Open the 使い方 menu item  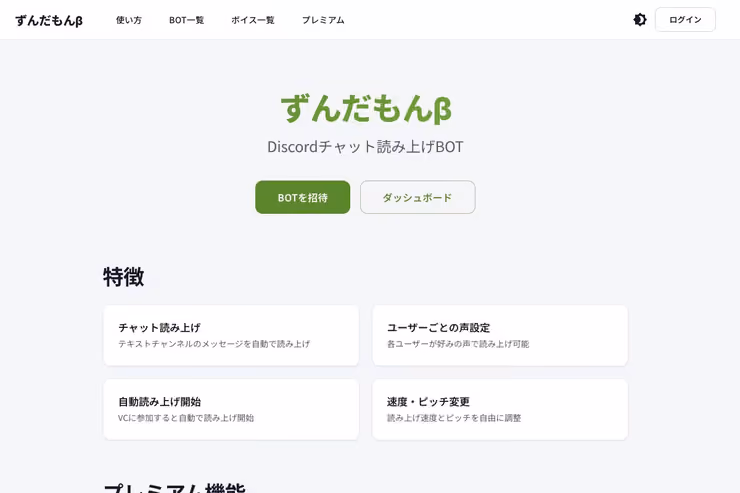(129, 20)
